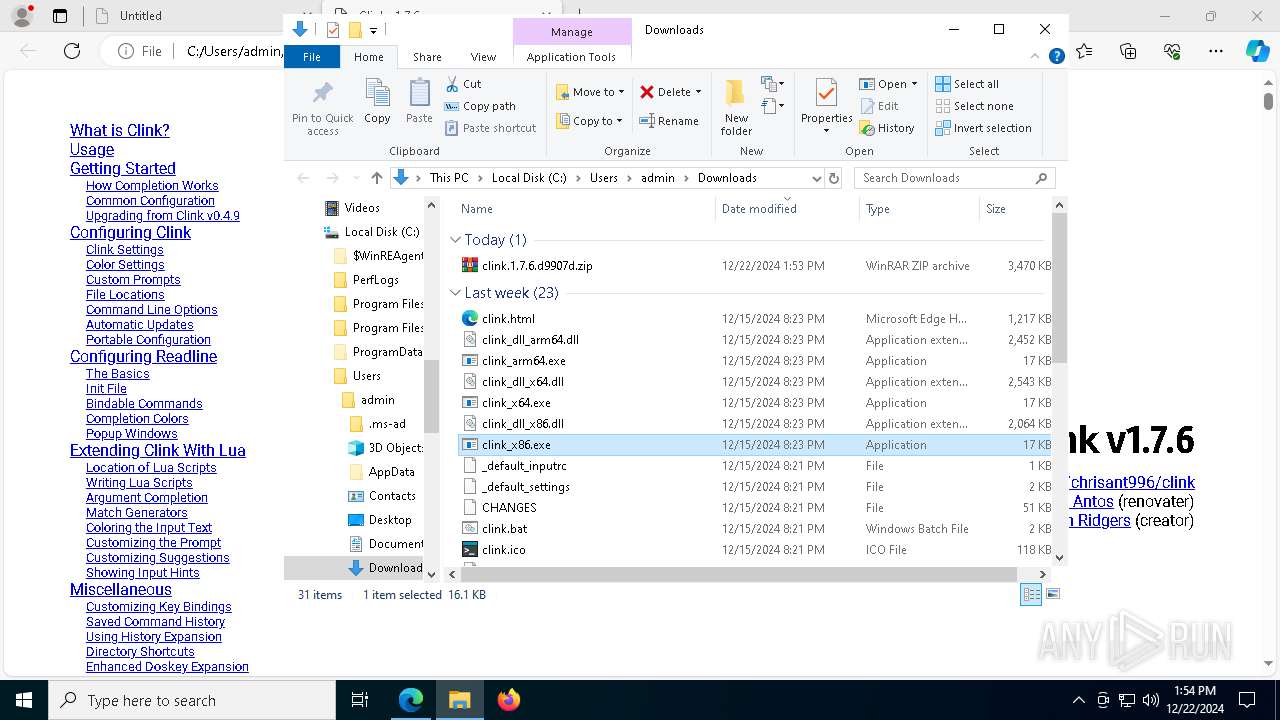Open Microsoft Edge from the taskbar
The image size is (1280, 720).
tap(411, 700)
